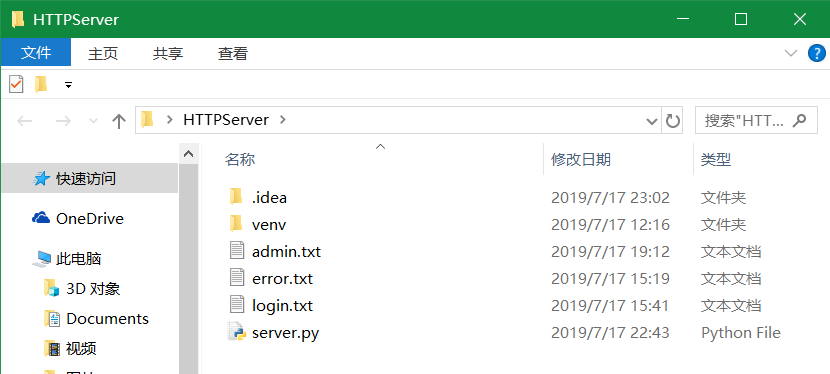Open the 文件 ribbon tab

coord(36,53)
